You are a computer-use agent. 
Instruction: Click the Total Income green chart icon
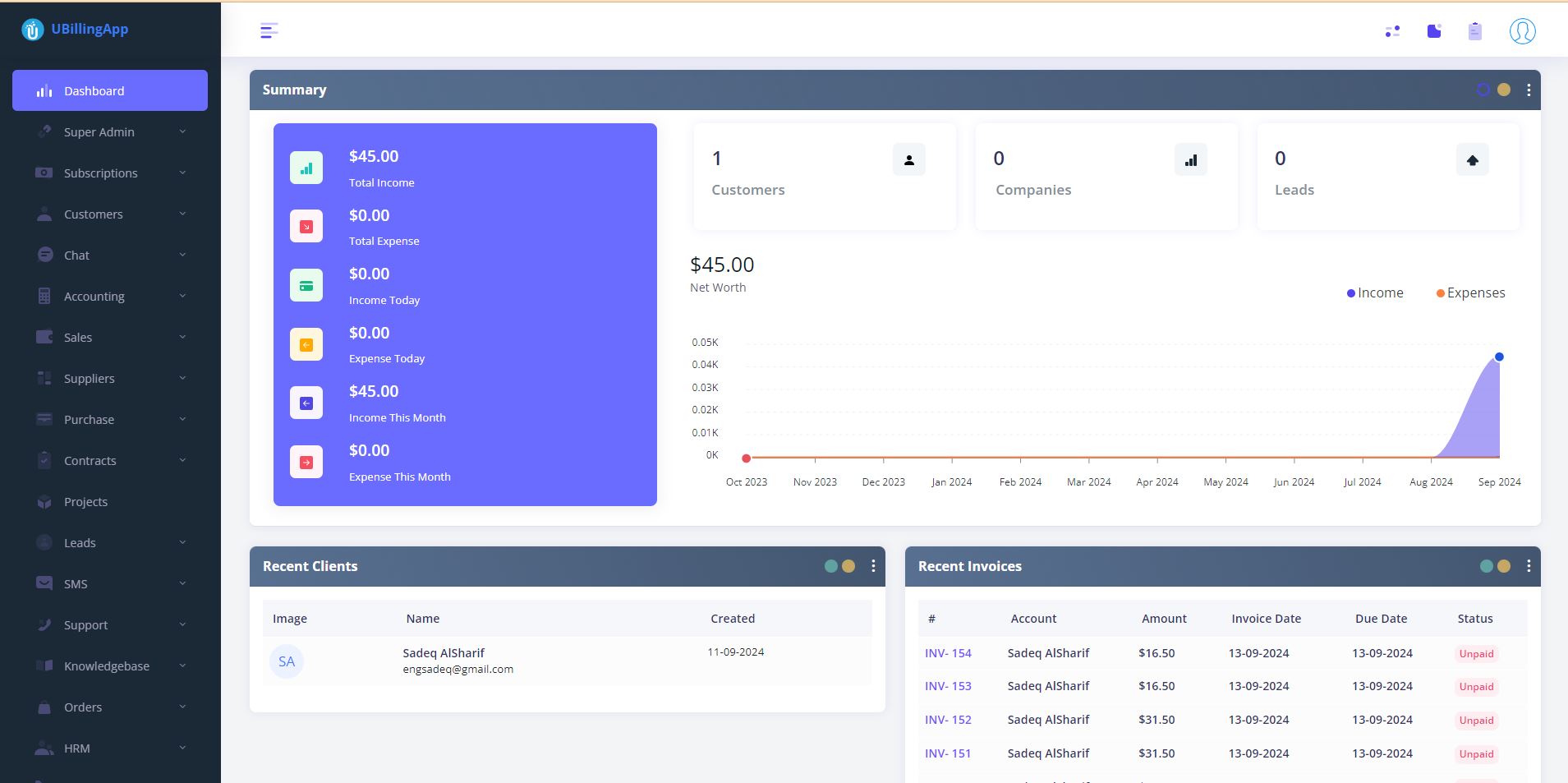point(306,168)
